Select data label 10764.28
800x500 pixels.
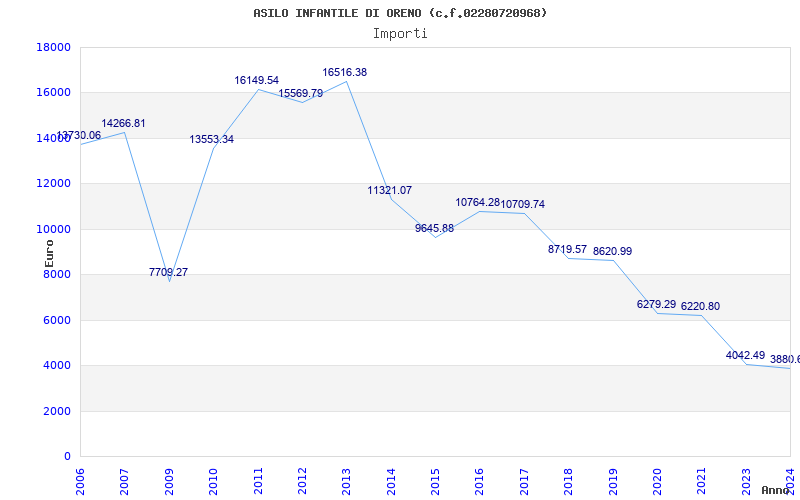click(478, 203)
